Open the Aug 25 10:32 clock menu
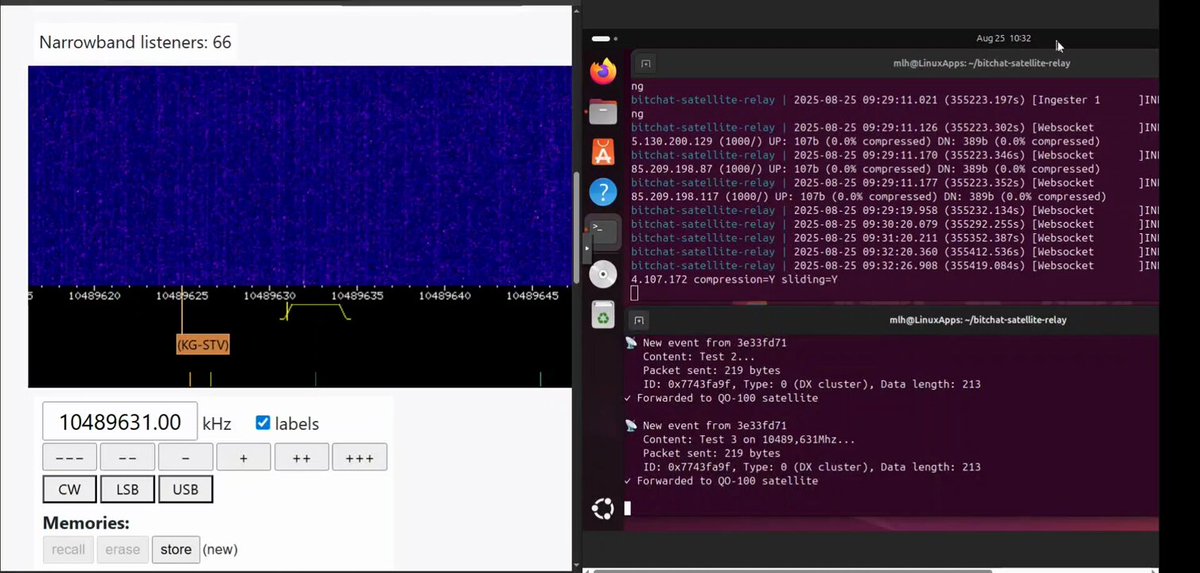 [x=1003, y=38]
